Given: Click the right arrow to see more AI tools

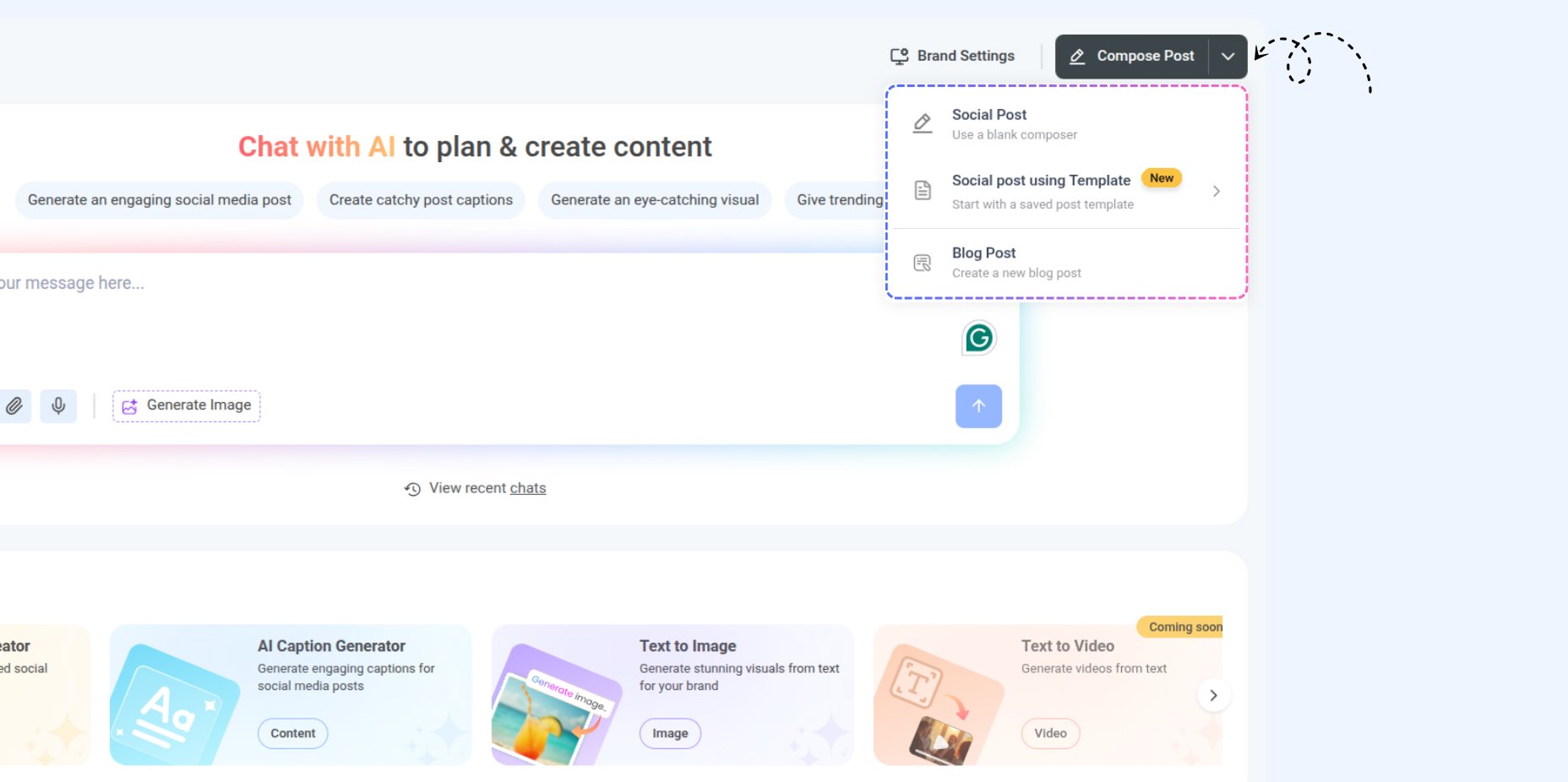Looking at the screenshot, I should click(1213, 695).
